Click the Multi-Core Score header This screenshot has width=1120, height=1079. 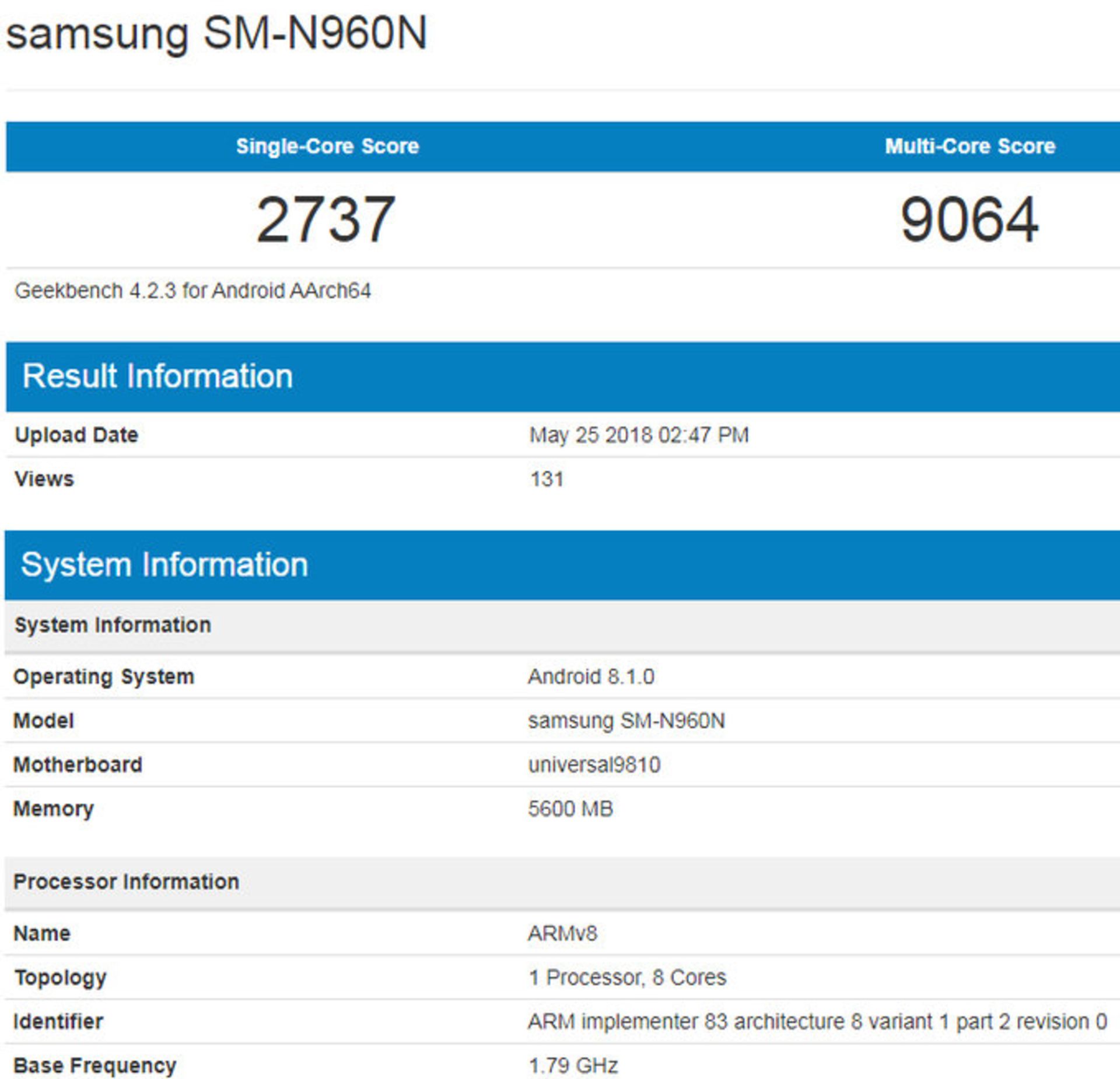(970, 146)
